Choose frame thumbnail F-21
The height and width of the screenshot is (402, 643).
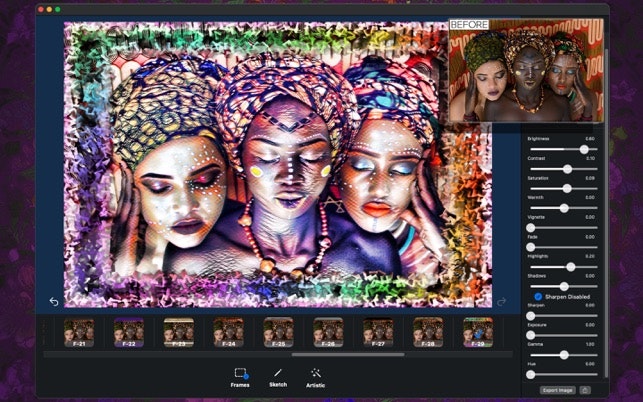79,332
